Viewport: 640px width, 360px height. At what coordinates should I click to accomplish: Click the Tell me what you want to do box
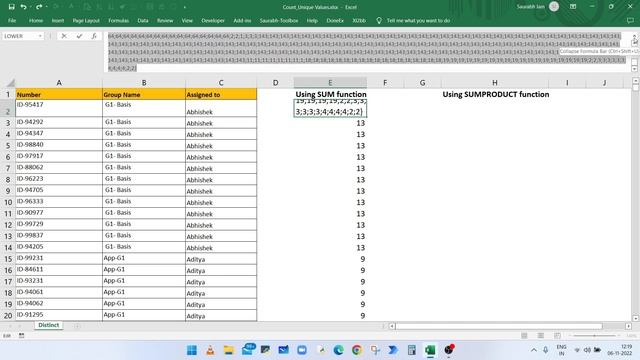418,20
